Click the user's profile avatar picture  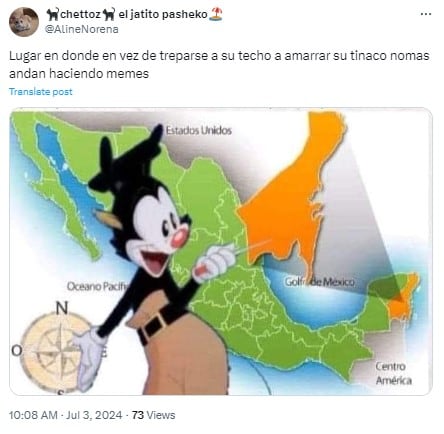pos(24,21)
